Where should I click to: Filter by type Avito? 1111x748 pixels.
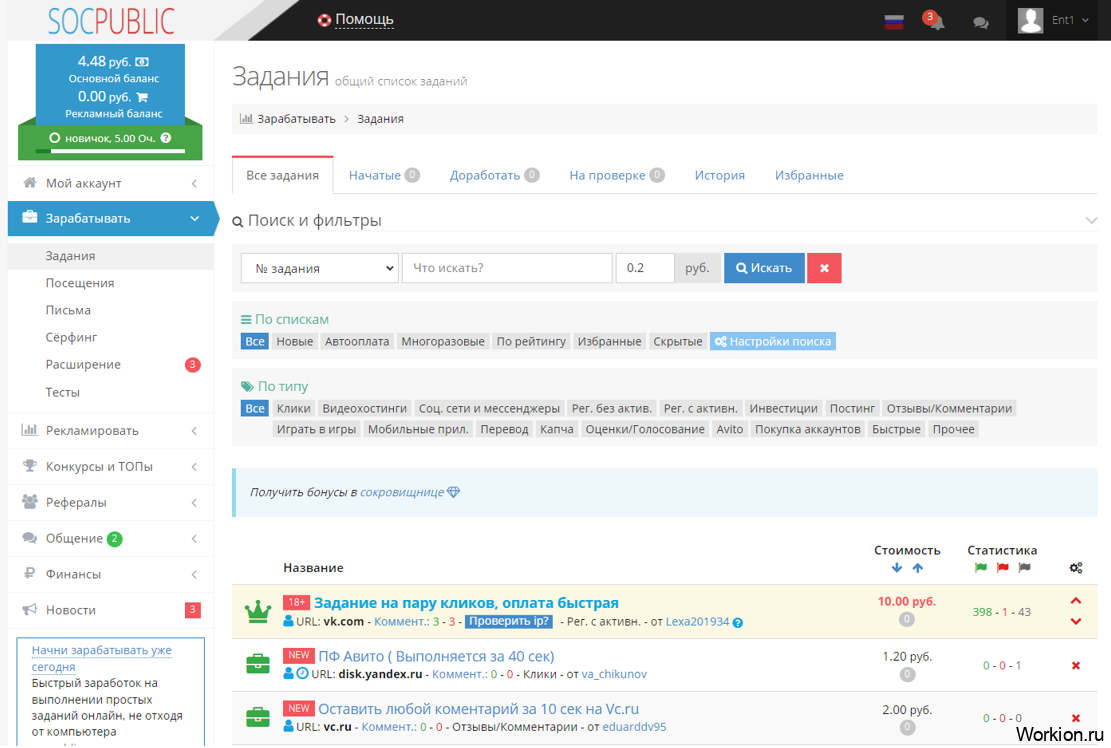pyautogui.click(x=730, y=429)
